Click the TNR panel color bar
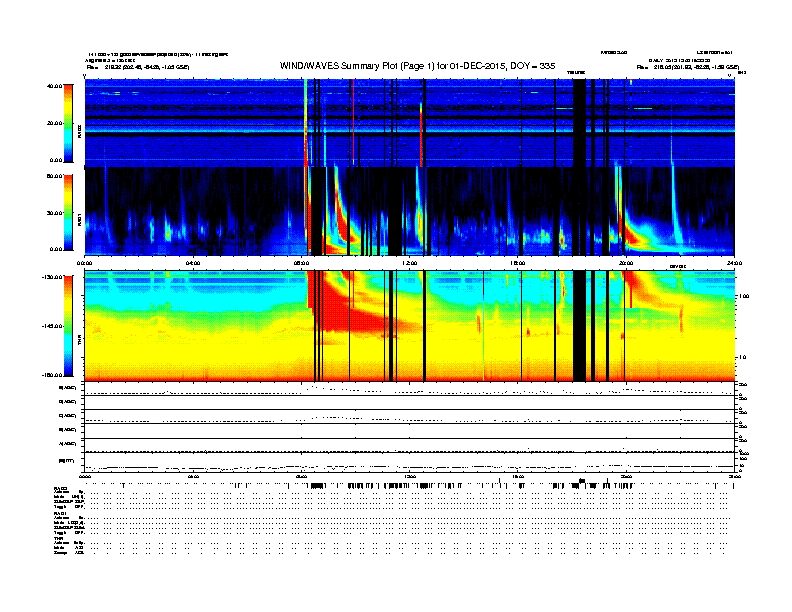The image size is (792, 612). [68, 326]
